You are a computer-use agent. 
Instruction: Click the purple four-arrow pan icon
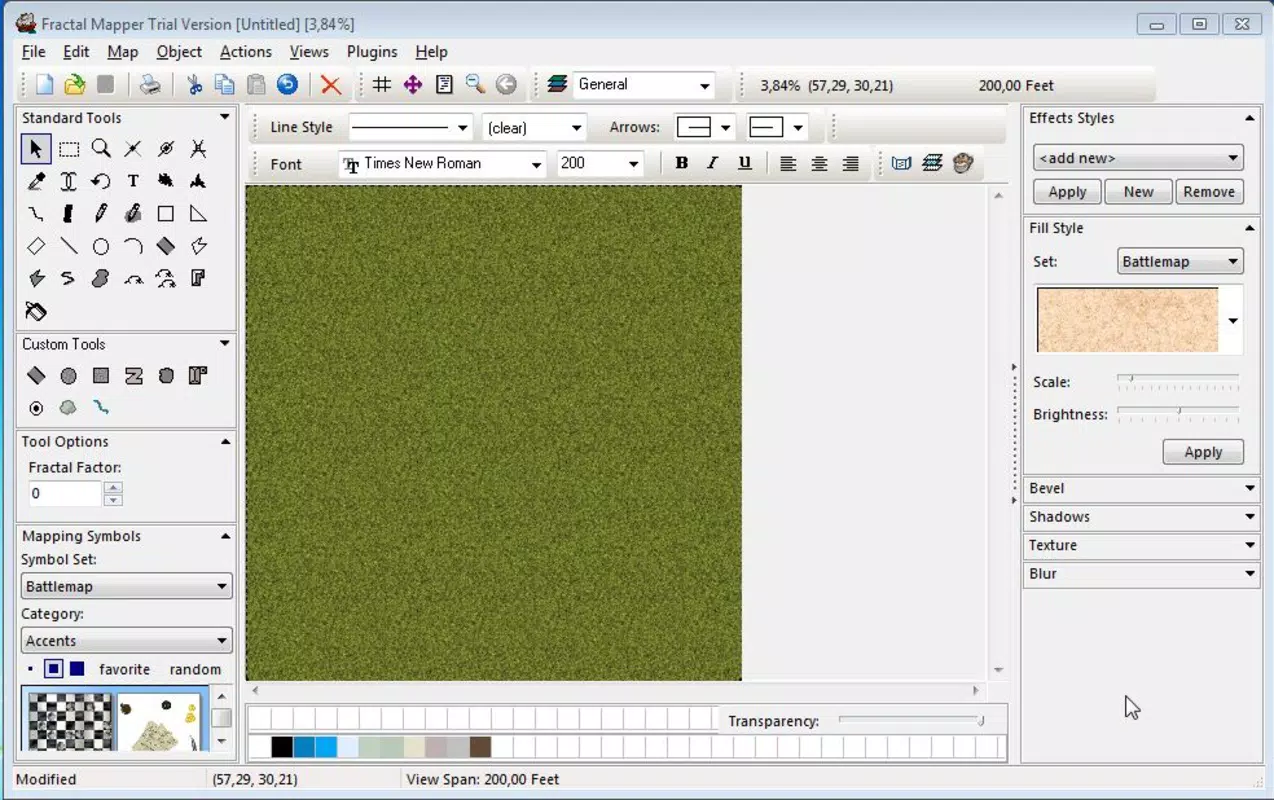[x=413, y=85]
